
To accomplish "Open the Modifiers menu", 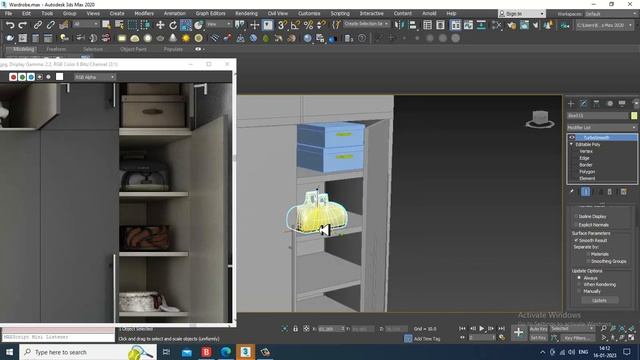I will [144, 13].
